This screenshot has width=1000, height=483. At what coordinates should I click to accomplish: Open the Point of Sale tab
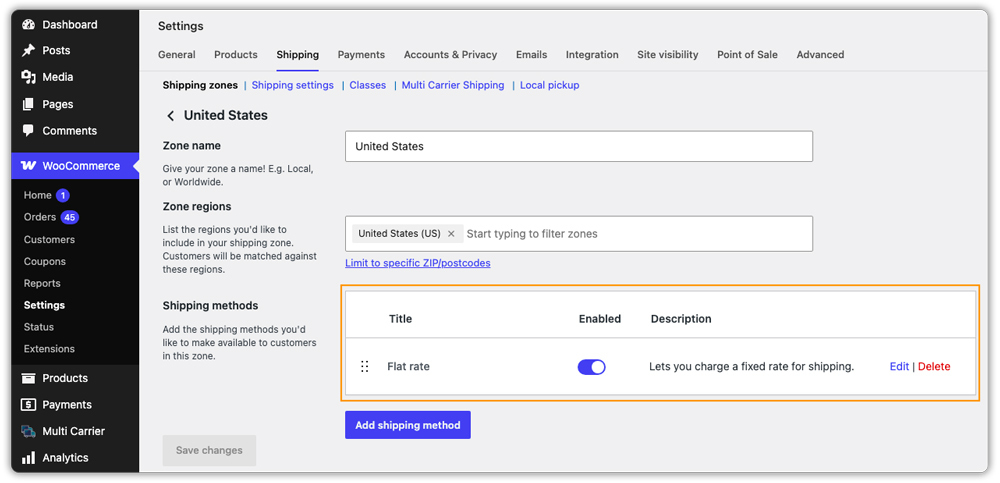[747, 55]
